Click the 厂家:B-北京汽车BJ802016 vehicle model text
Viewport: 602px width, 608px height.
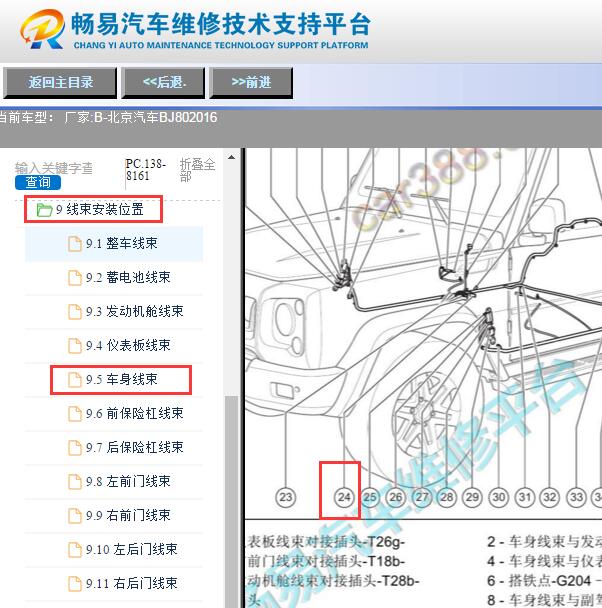(140, 117)
